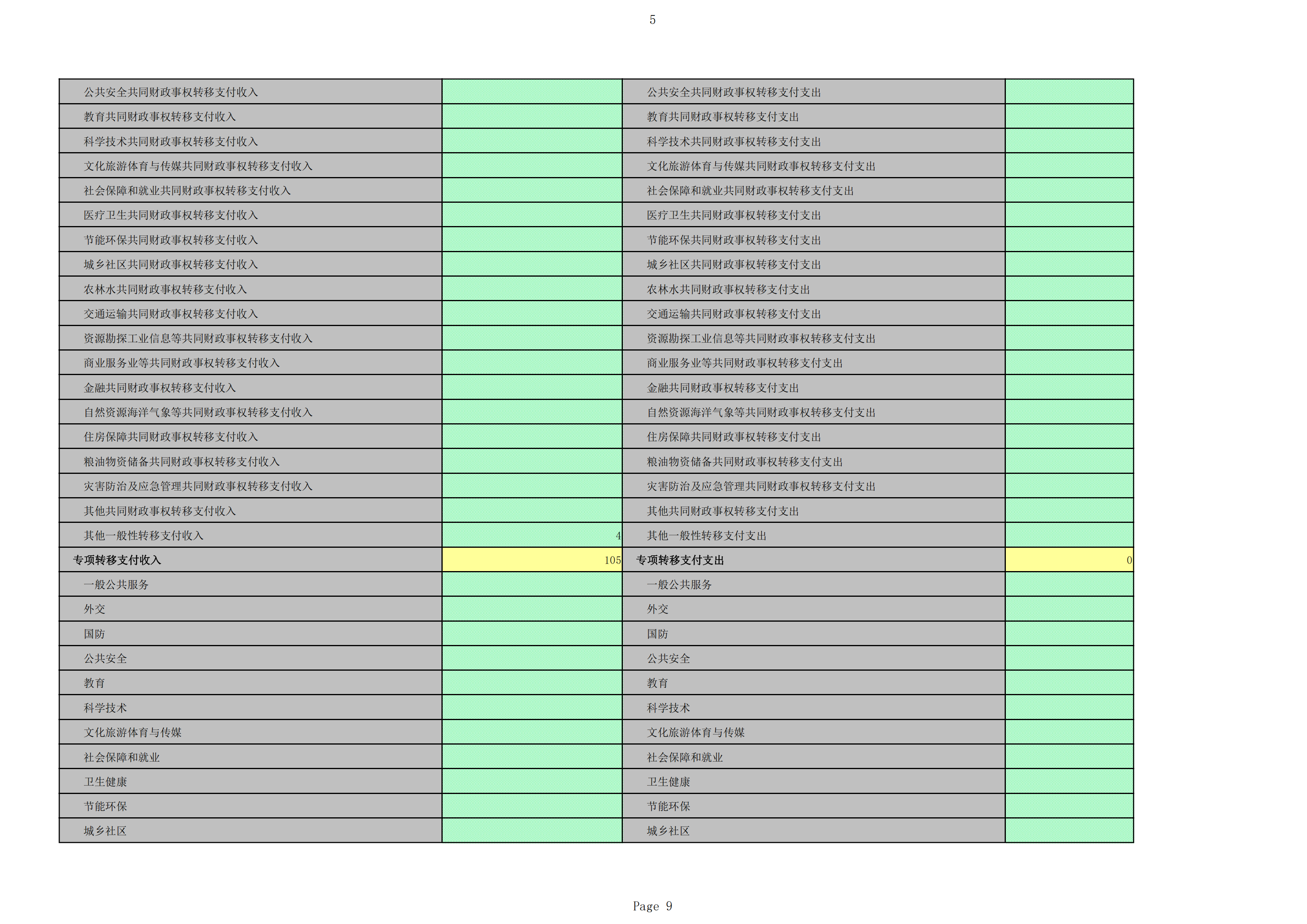This screenshot has width=1307, height=924.
Task: Click 外交 in the income column
Action: click(94, 610)
